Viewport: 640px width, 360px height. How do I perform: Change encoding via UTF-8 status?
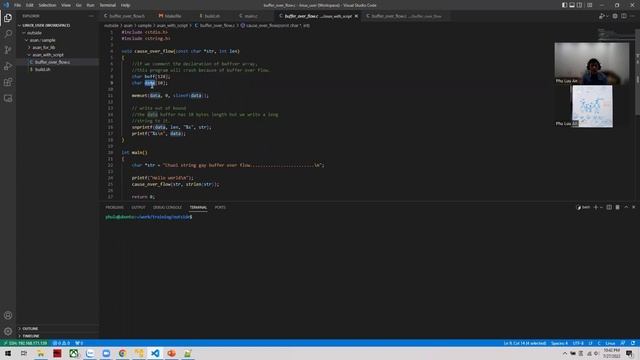pos(578,343)
